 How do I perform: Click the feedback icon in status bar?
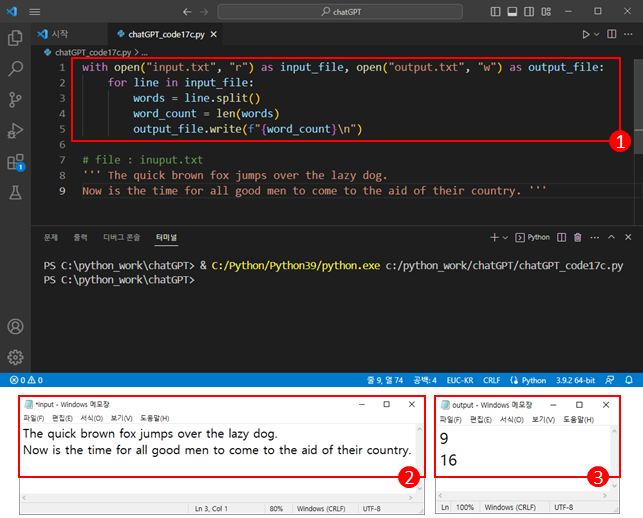click(x=610, y=380)
